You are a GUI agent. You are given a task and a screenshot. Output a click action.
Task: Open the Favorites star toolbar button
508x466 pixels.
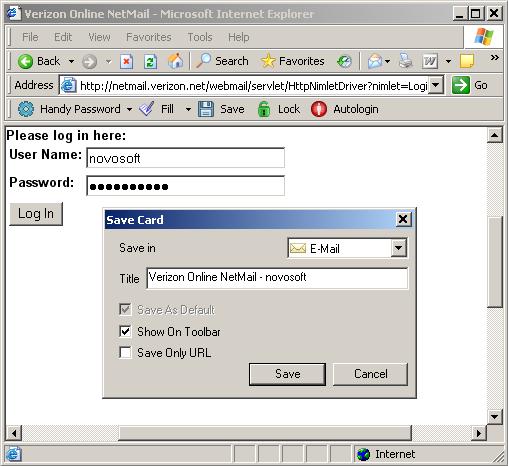(x=292, y=61)
